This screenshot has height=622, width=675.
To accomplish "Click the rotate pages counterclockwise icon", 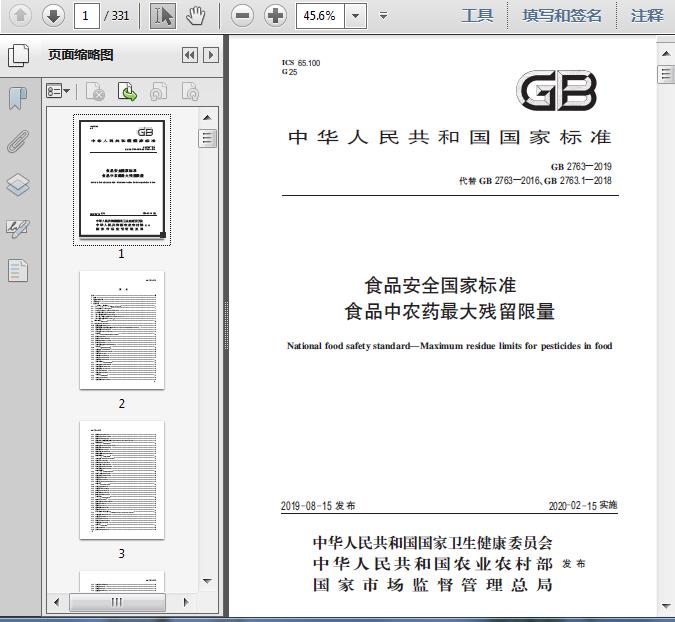I will (x=158, y=92).
